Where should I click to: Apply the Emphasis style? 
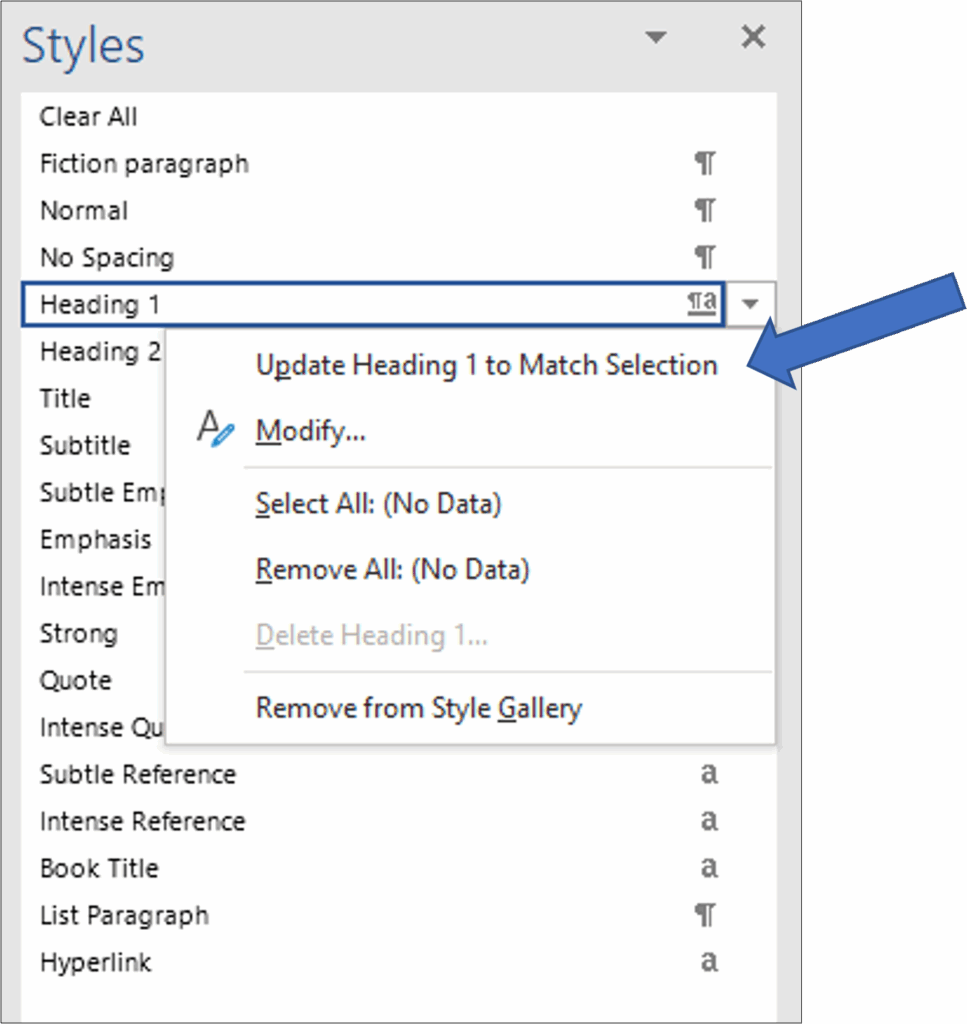point(95,539)
